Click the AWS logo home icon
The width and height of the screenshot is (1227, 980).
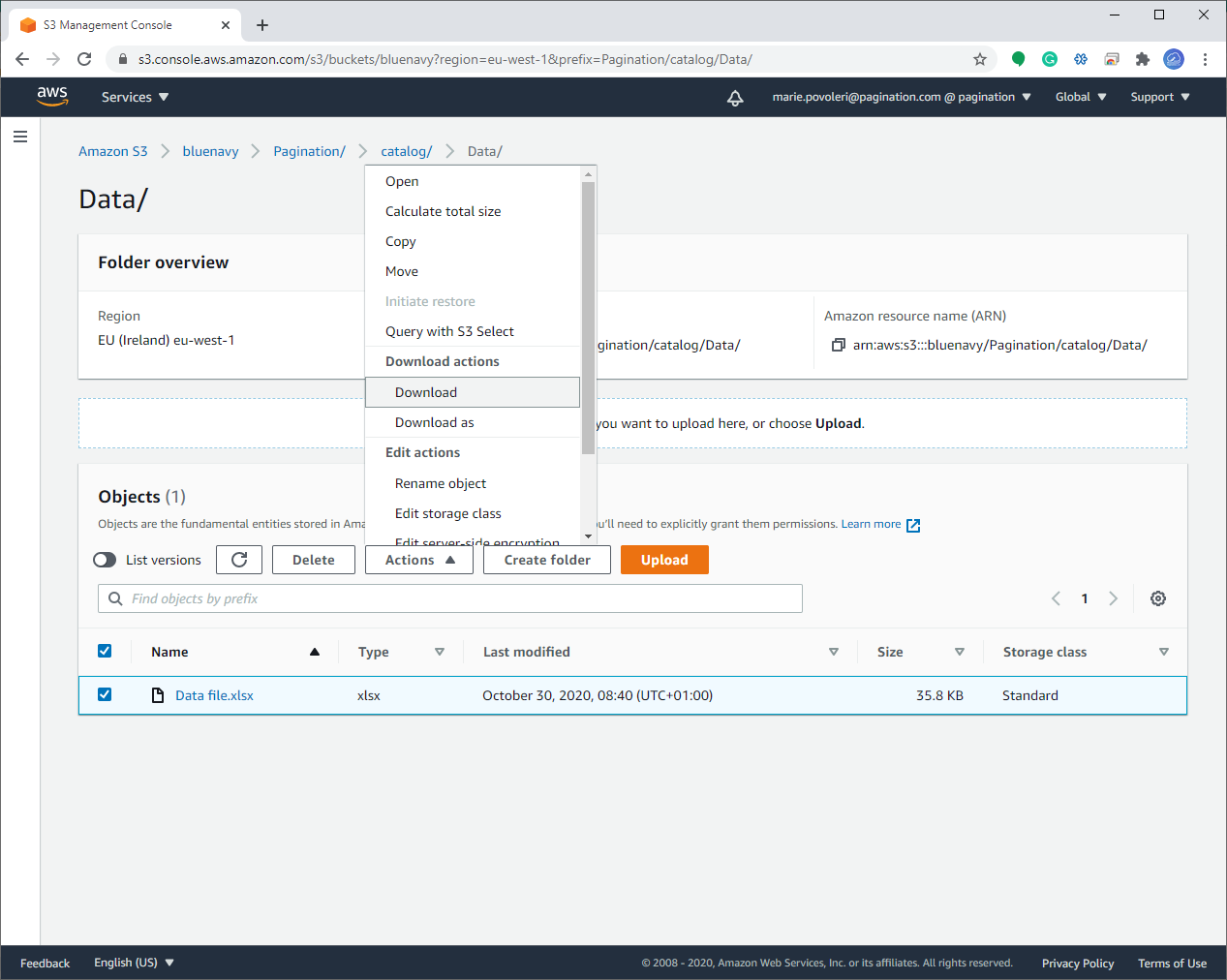tap(52, 96)
